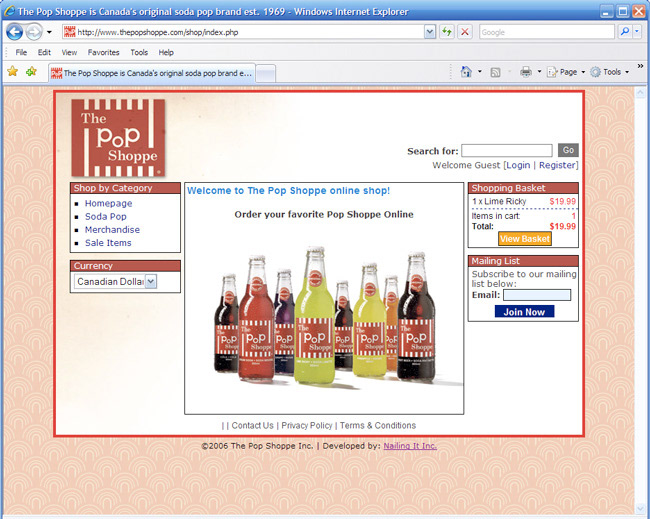Expand the command bar overflow chevron
Image resolution: width=650 pixels, height=519 pixels.
point(640,66)
